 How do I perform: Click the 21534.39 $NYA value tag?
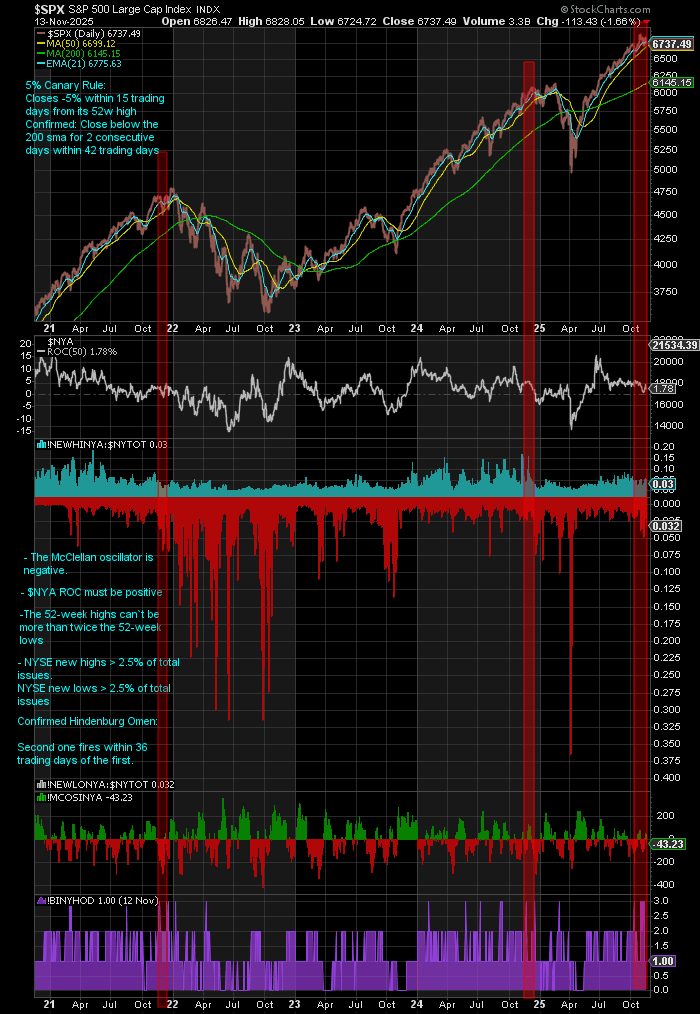673,345
